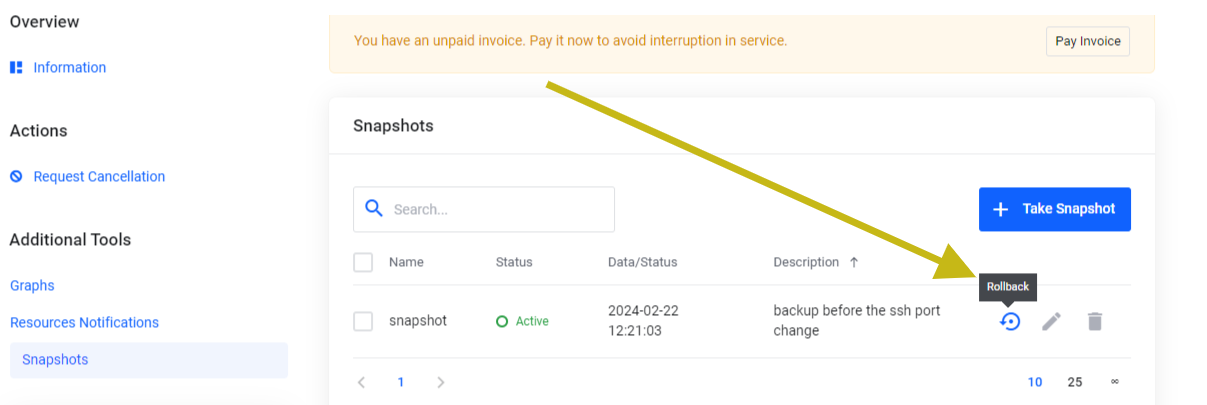
Task: Open the Graphs sidebar link
Action: point(32,285)
